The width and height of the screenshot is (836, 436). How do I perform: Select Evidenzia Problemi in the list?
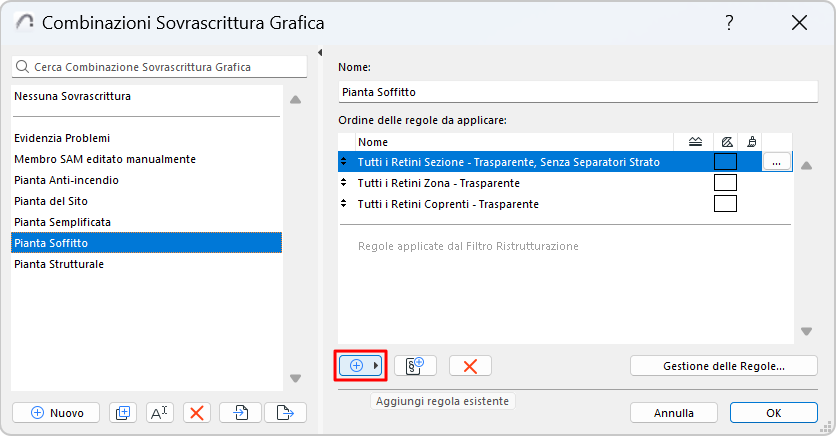62,138
